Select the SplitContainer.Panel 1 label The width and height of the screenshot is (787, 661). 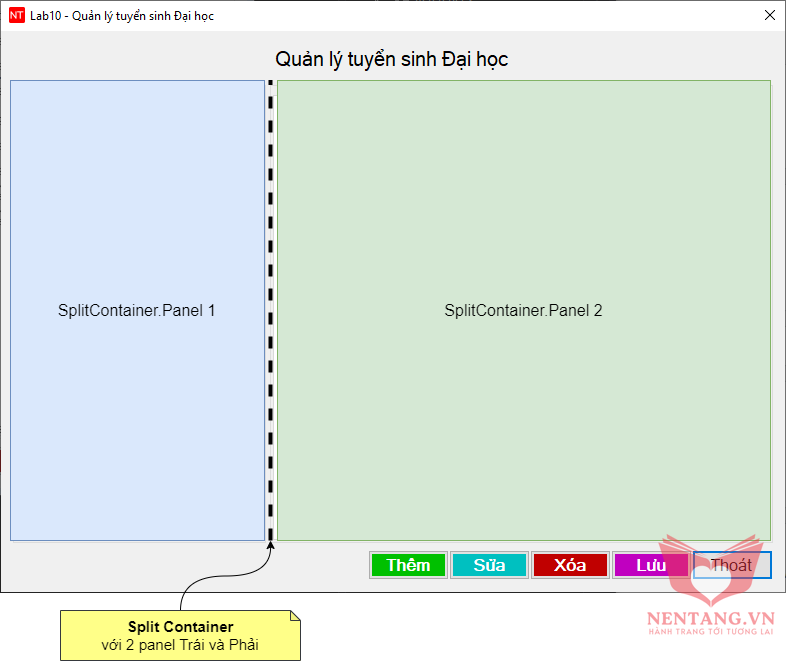tap(137, 310)
